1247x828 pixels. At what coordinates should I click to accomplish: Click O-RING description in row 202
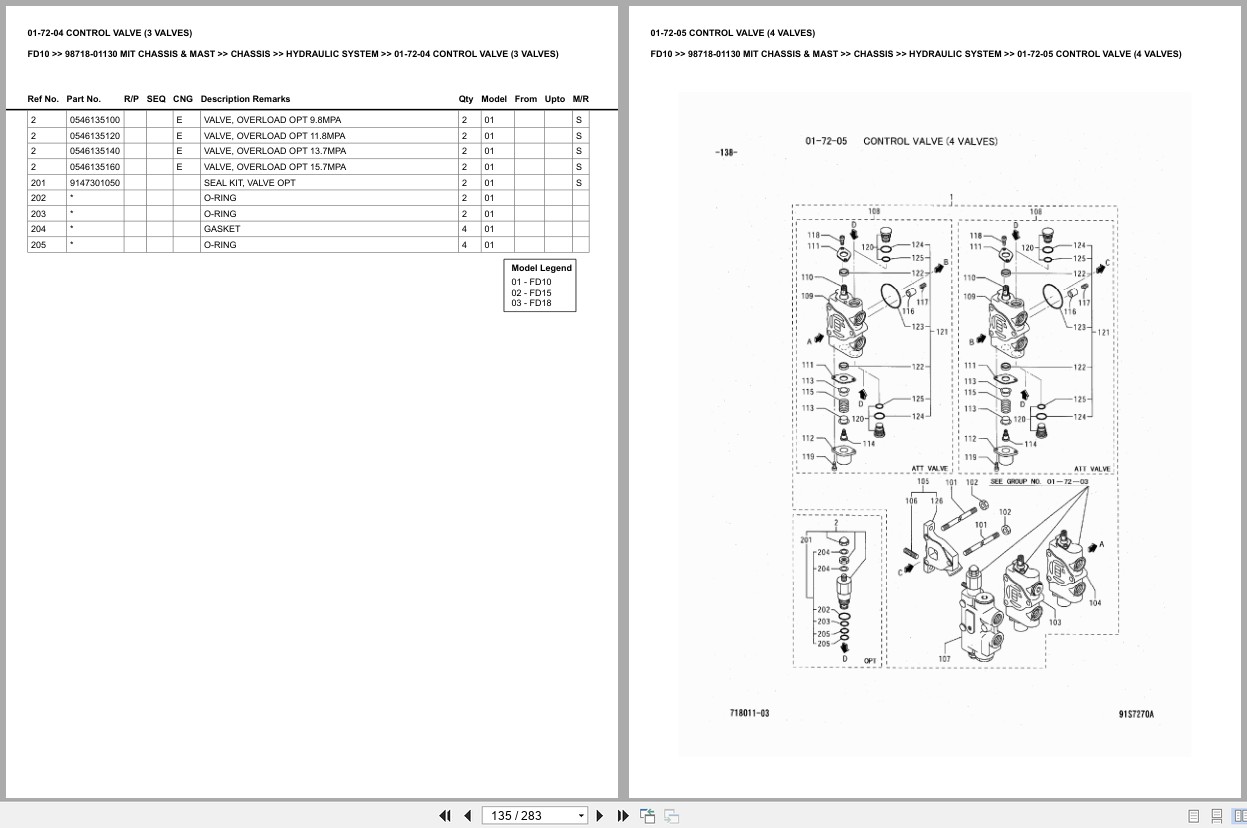coord(220,198)
